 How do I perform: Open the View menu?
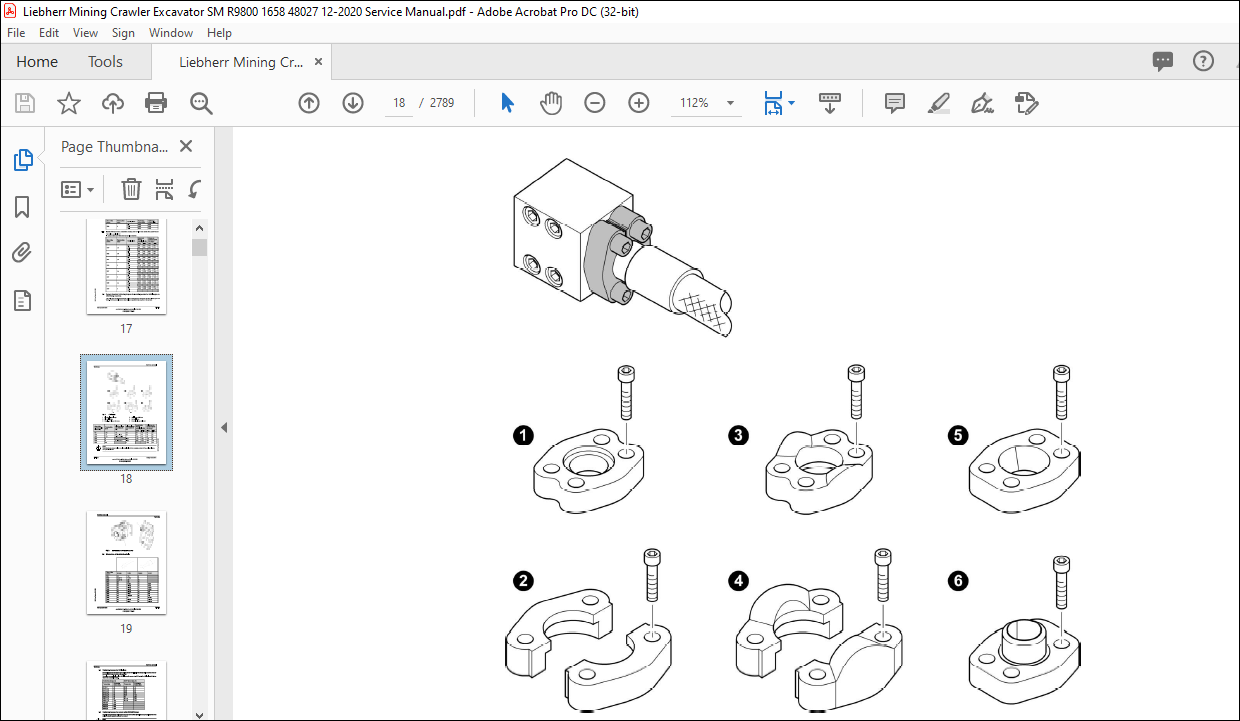[86, 33]
